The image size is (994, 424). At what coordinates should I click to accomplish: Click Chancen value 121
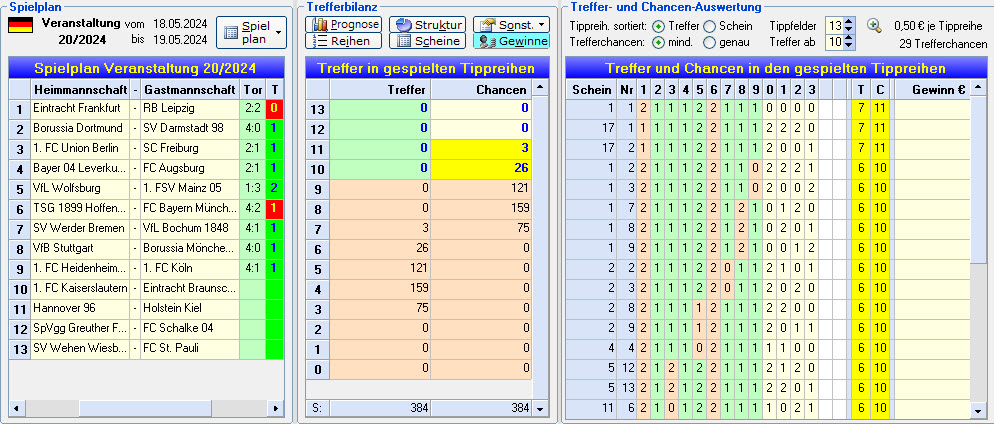coord(481,188)
